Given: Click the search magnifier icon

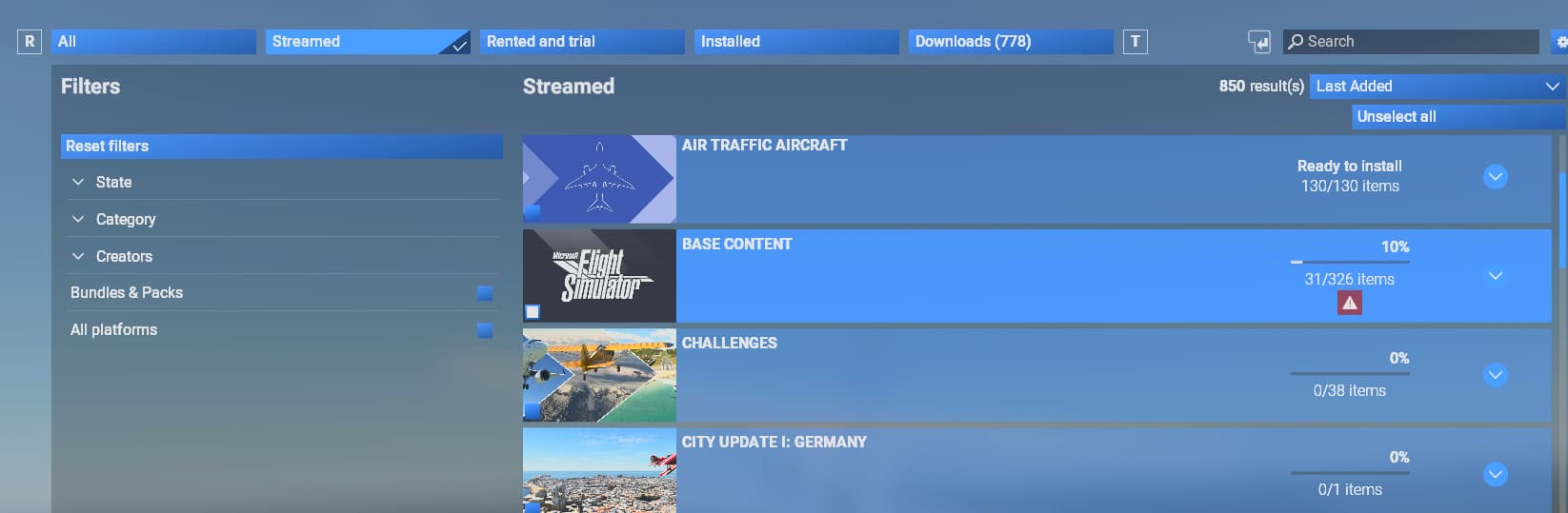Looking at the screenshot, I should [x=1296, y=42].
